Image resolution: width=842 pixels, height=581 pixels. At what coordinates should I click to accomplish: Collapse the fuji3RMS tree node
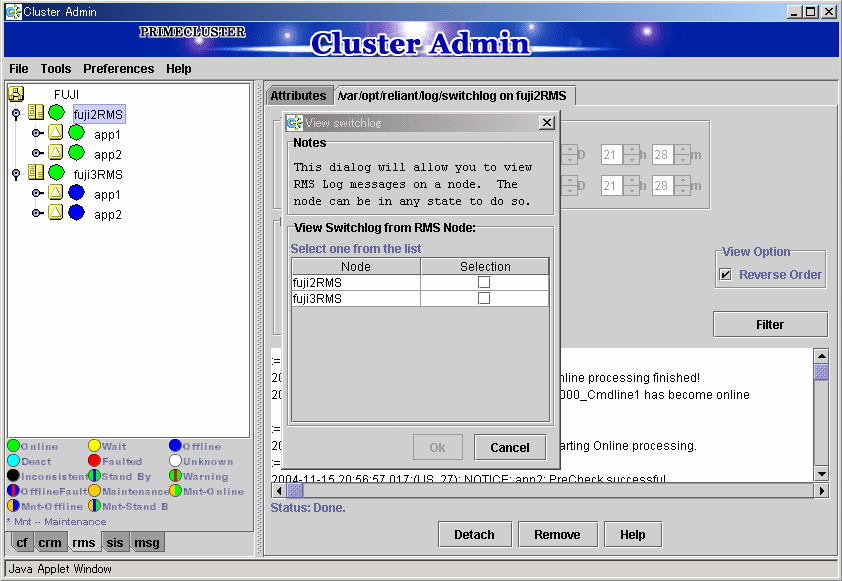tap(16, 174)
